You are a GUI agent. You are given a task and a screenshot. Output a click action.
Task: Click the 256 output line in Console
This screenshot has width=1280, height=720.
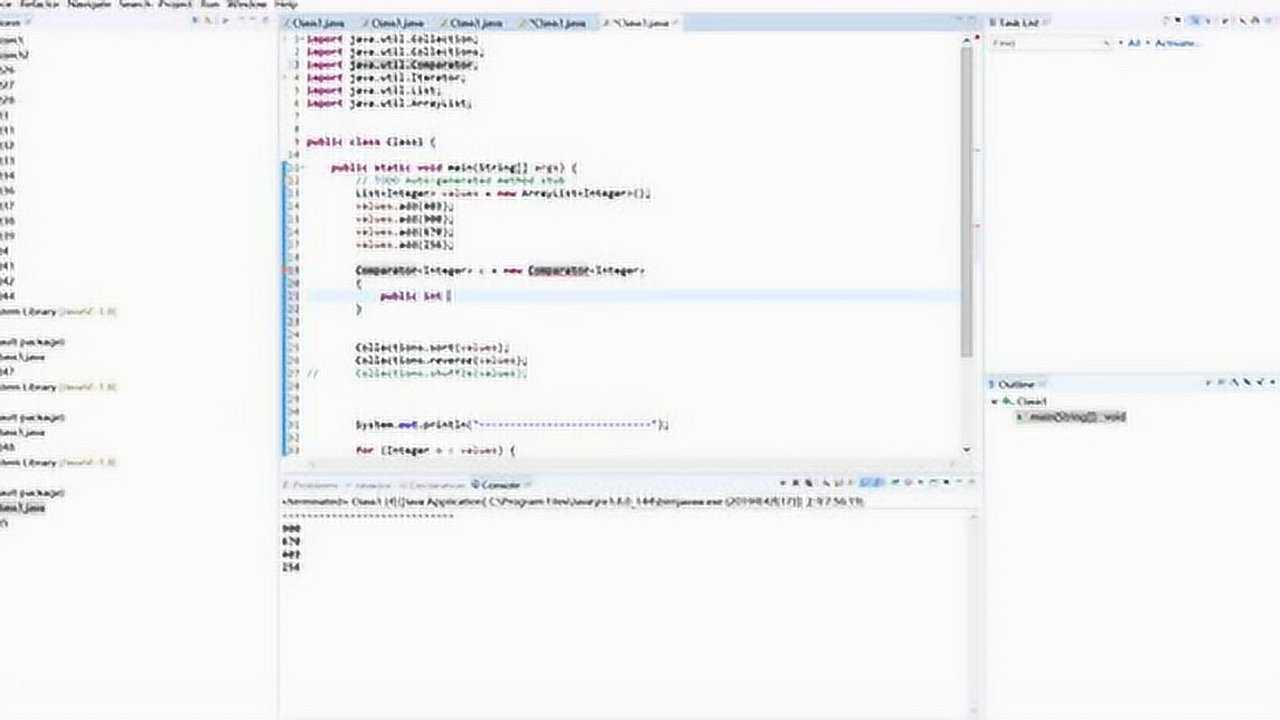click(x=291, y=567)
